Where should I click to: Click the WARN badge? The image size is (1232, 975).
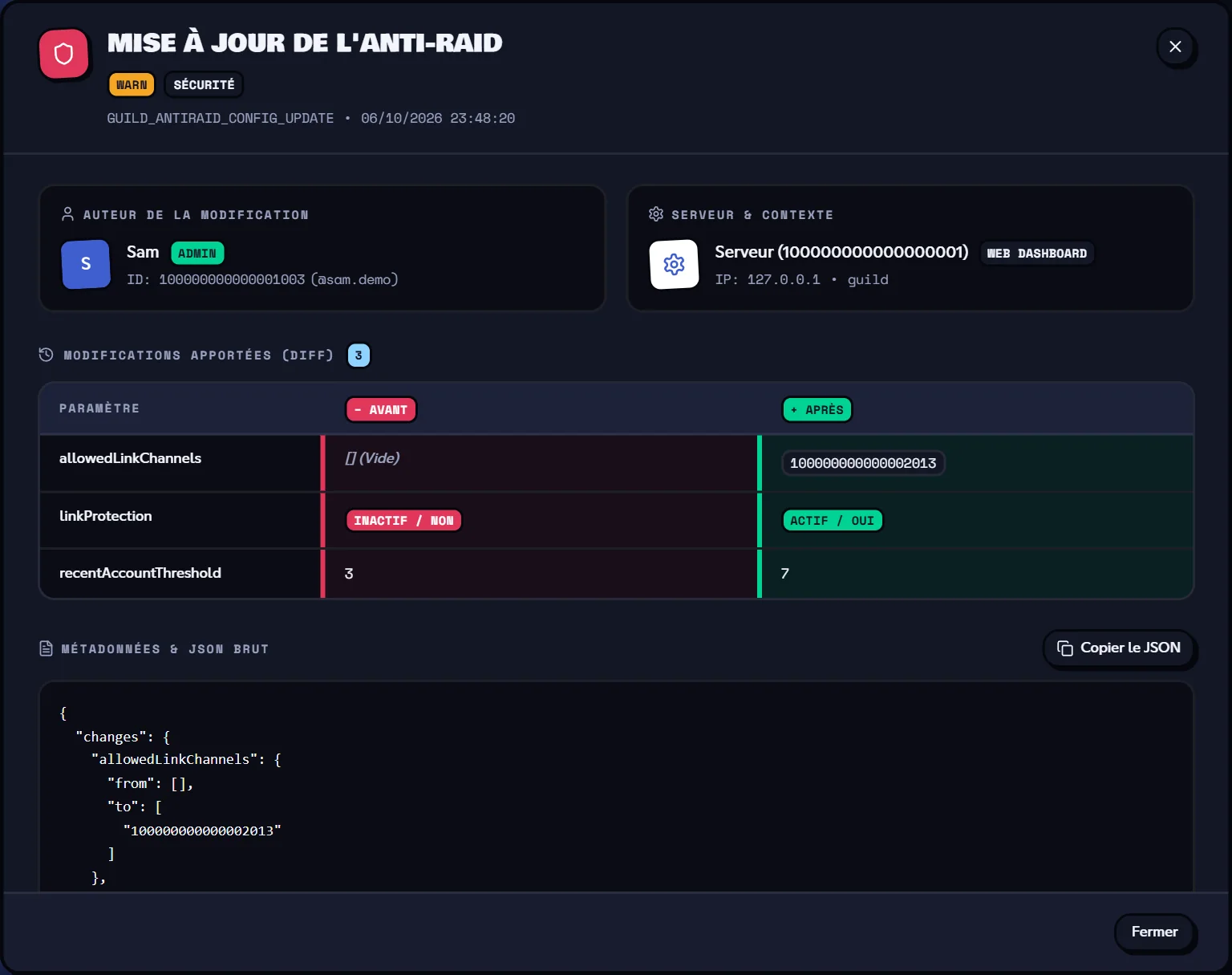(132, 85)
